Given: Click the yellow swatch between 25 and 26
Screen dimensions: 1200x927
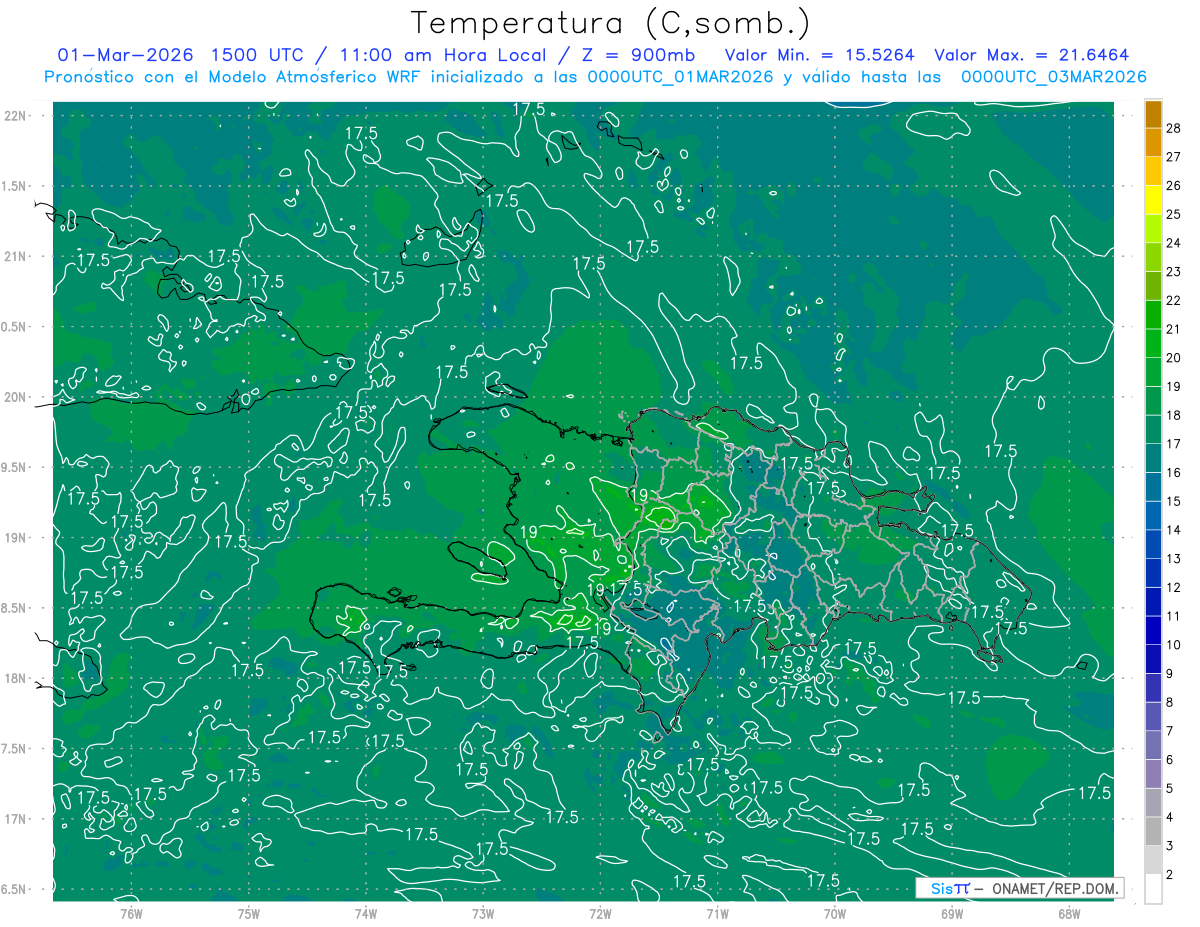Looking at the screenshot, I should coord(1153,200).
